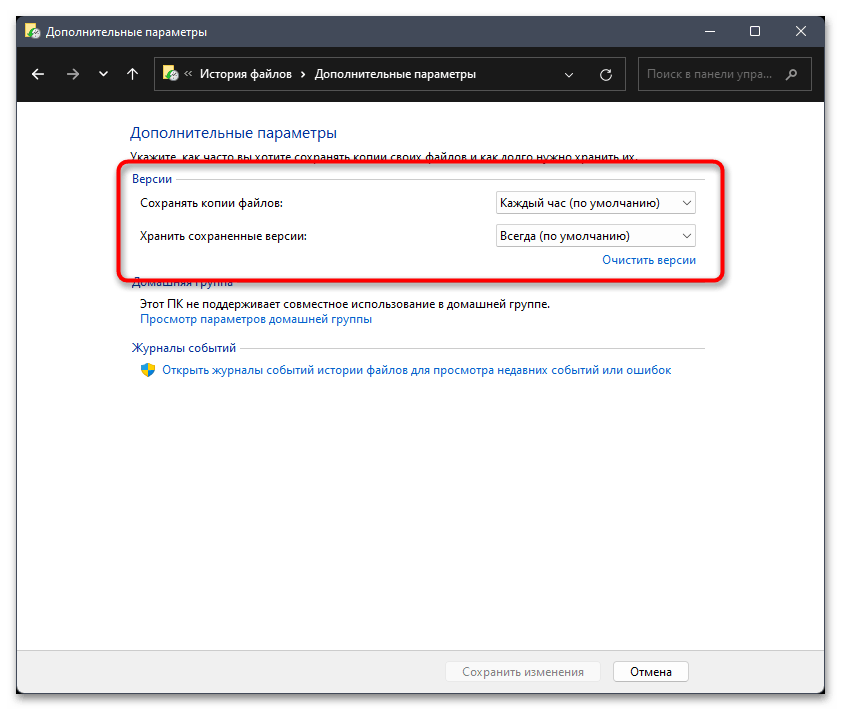Open Просмотр параметров домашней группы link
Image resolution: width=841 pixels, height=710 pixels.
(x=255, y=319)
